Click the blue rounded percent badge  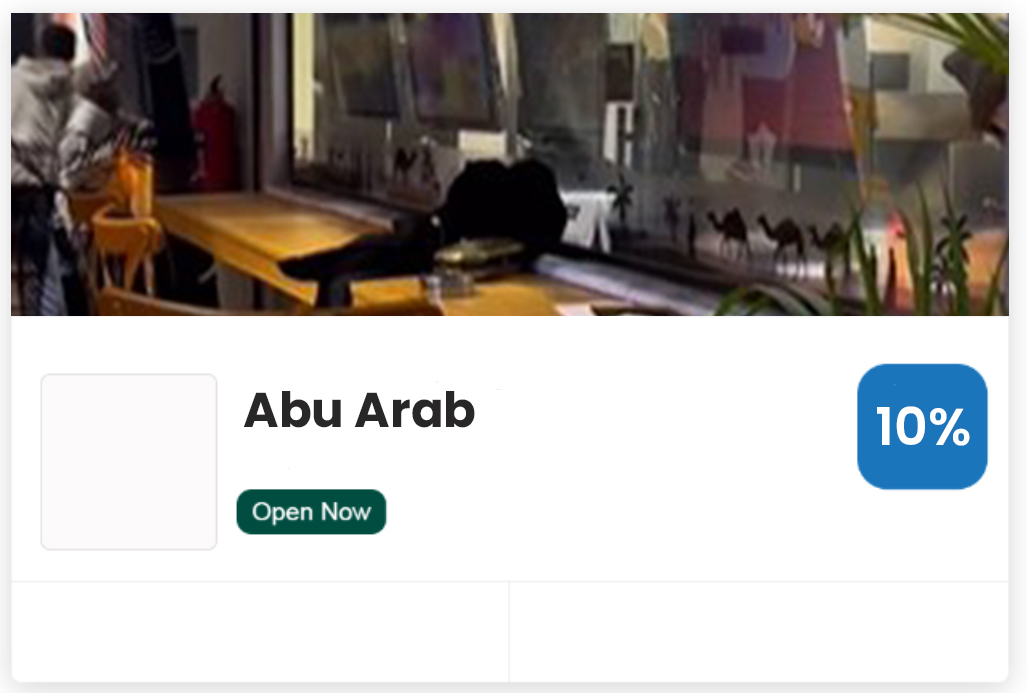(922, 426)
